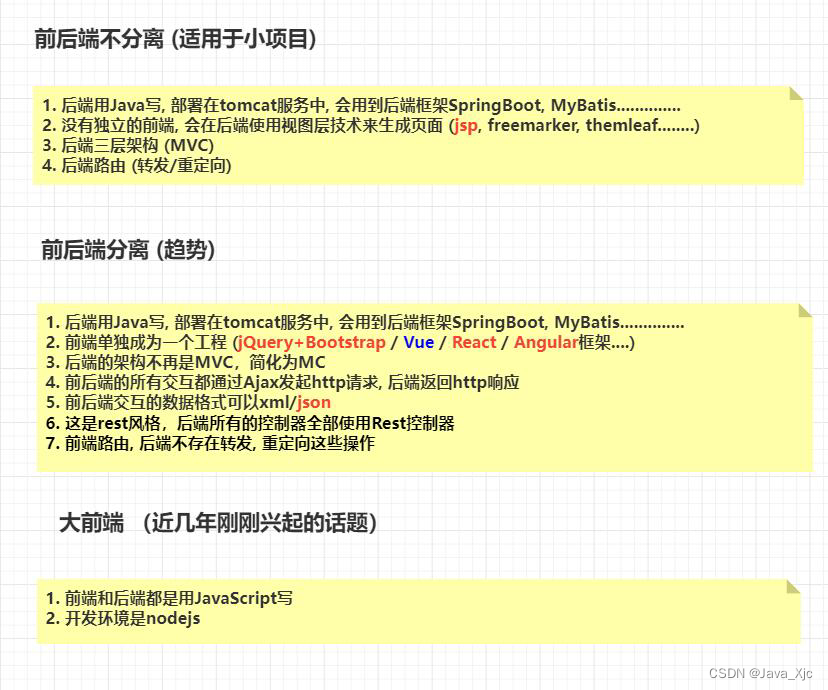Click red 'json' word
This screenshot has height=690, width=828.
[314, 402]
